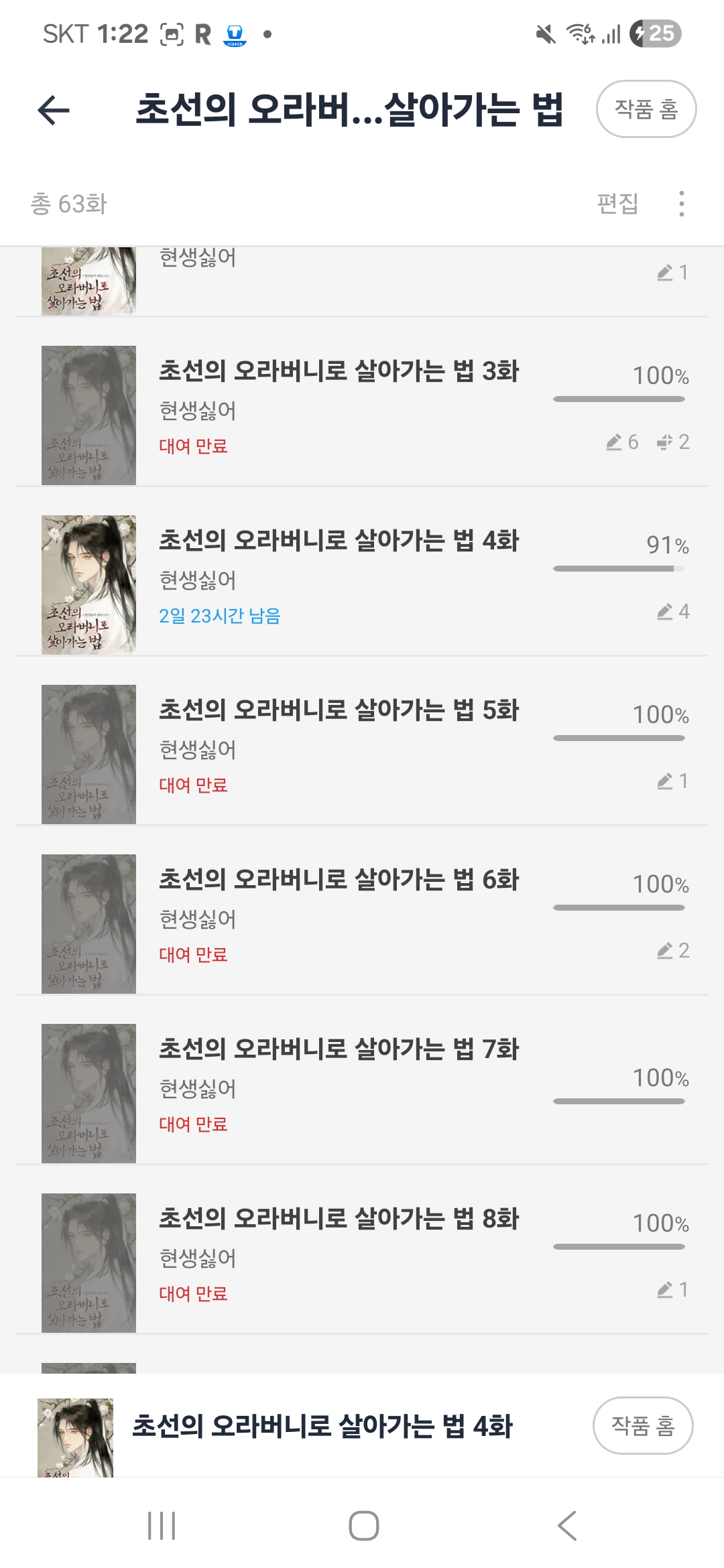Tap the highlight count icon on episode 3
This screenshot has width=724, height=1568.
(664, 442)
